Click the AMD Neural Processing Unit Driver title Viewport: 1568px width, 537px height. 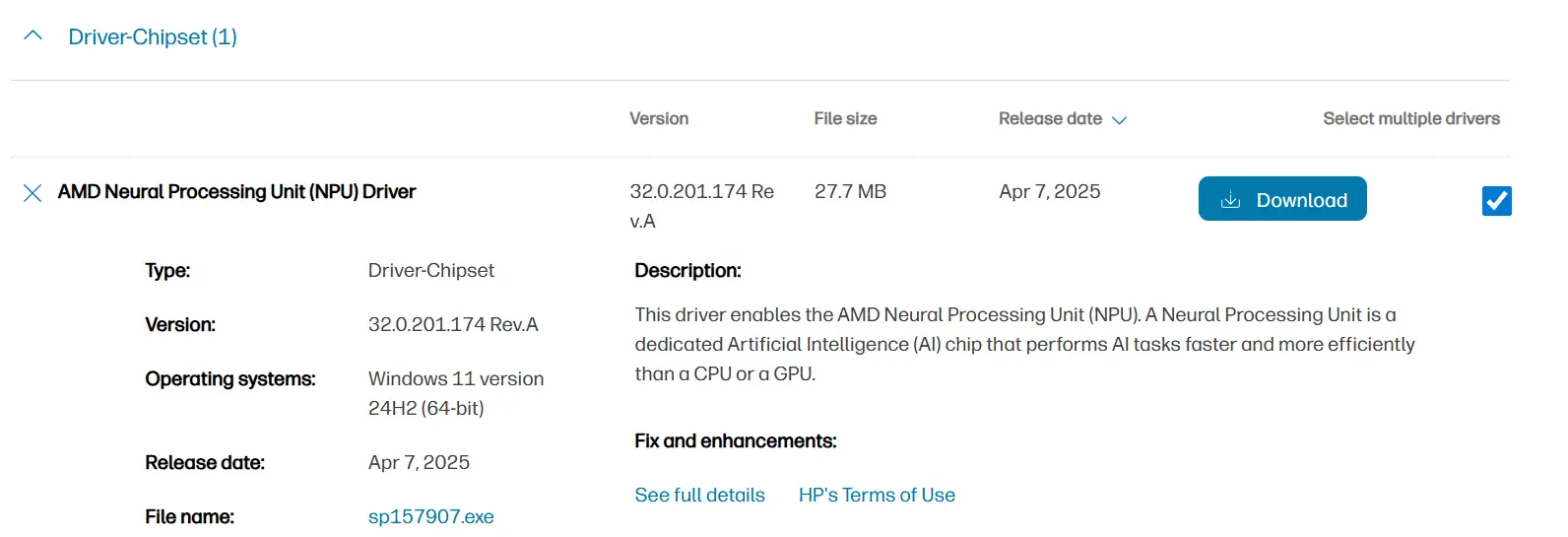click(x=236, y=192)
